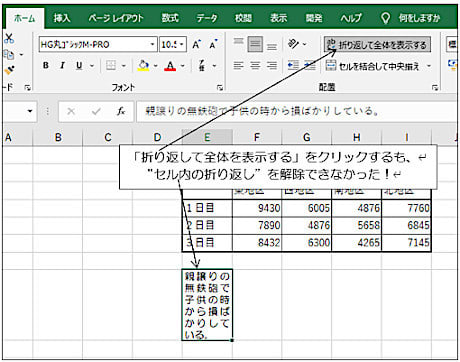Image resolution: width=460 pixels, height=362 pixels.
Task: Align text left
Action: [238, 66]
